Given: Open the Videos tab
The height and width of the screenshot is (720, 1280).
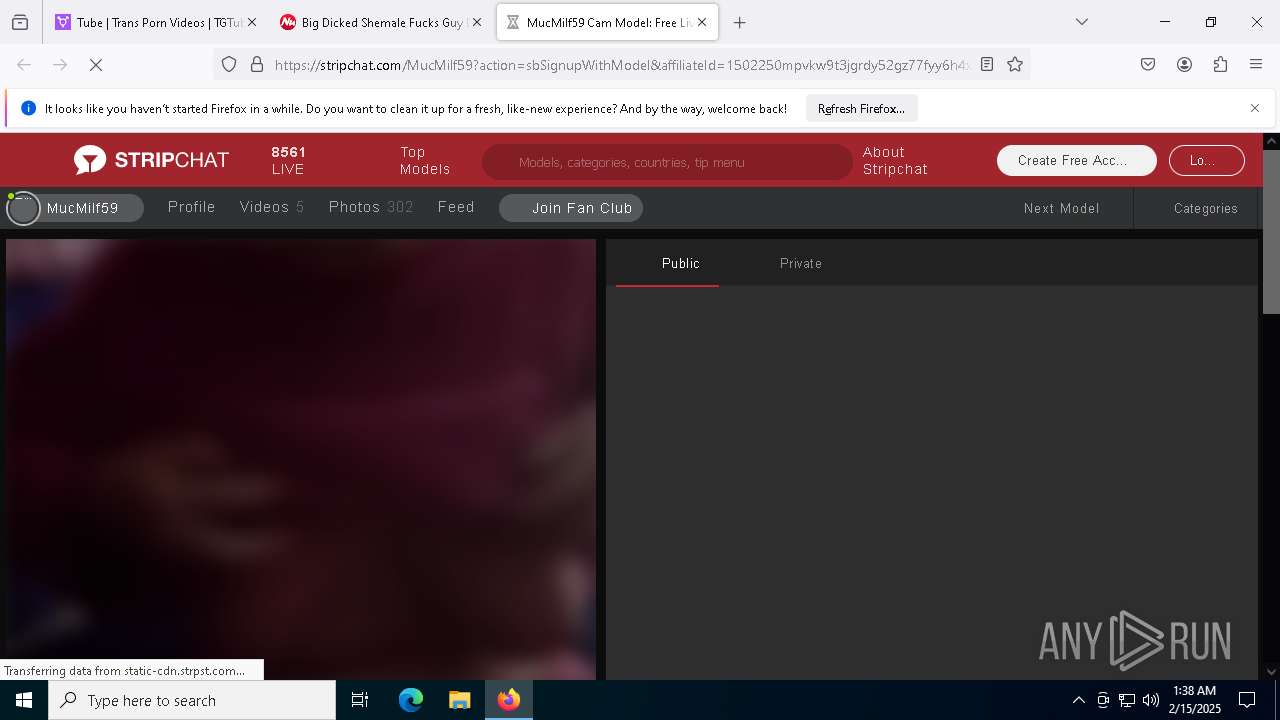Looking at the screenshot, I should 272,207.
